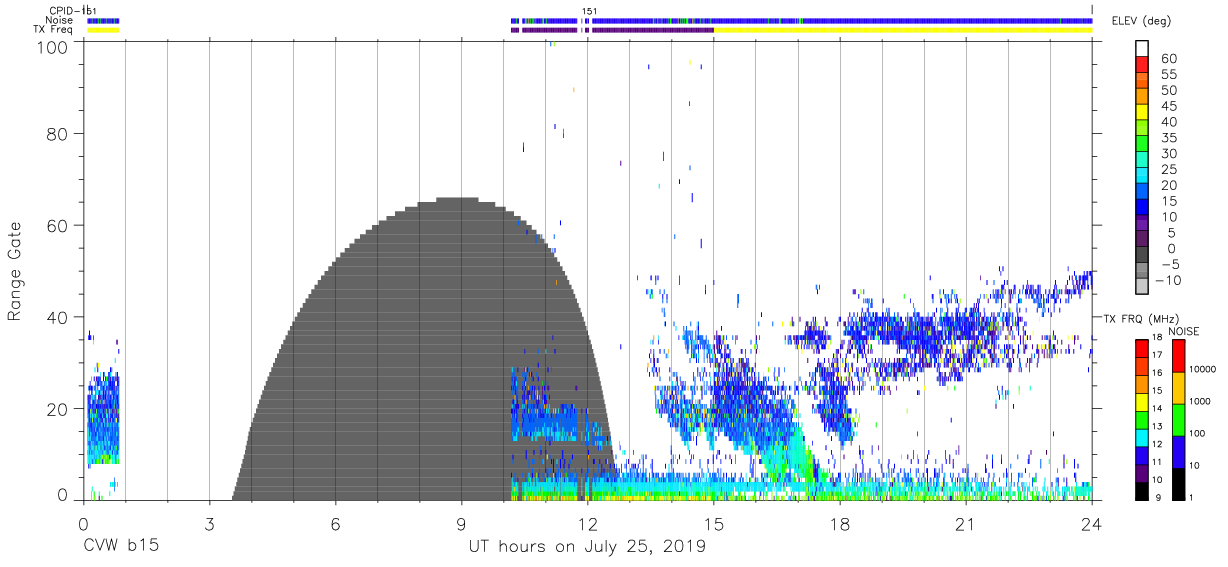
Task: Click the '45' label on ELEV colorbar
Action: tap(1167, 106)
